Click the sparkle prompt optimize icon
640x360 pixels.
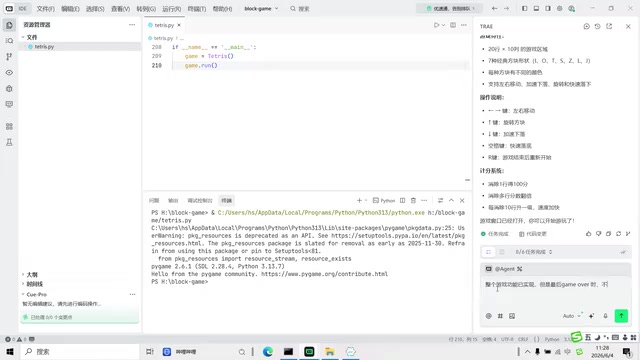pos(591,316)
